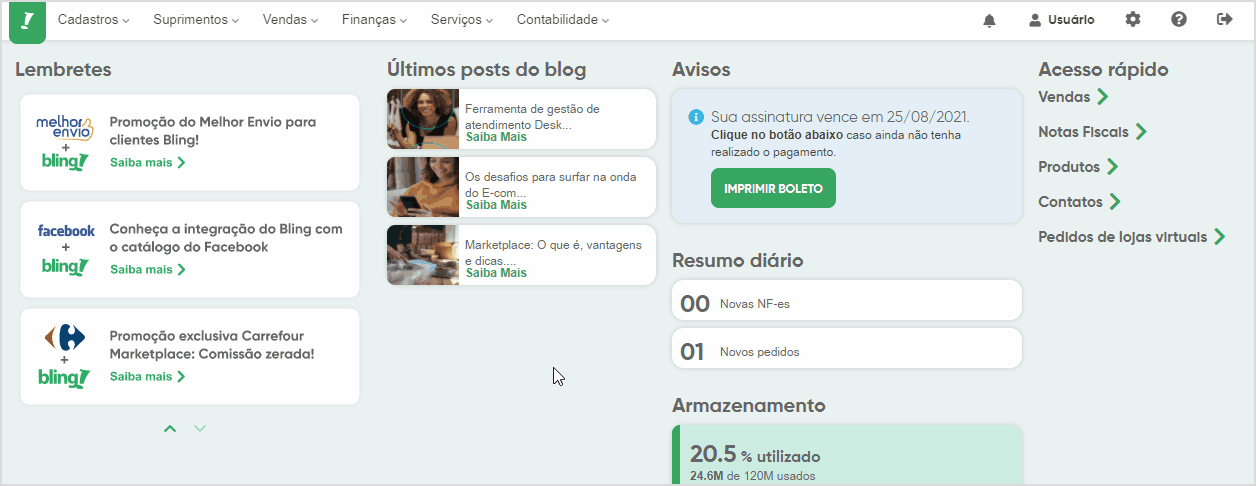Open the Usuário account menu

click(1062, 20)
